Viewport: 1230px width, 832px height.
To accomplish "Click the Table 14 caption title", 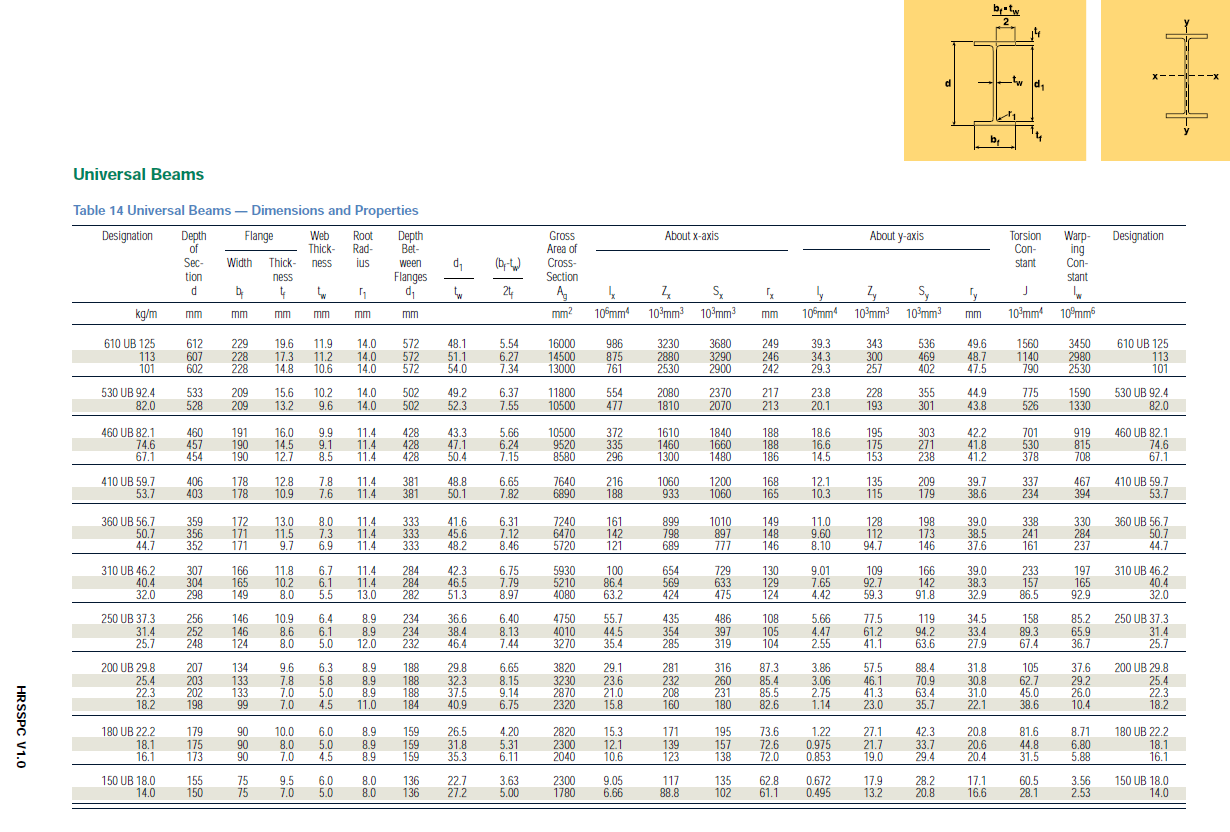I will [245, 211].
